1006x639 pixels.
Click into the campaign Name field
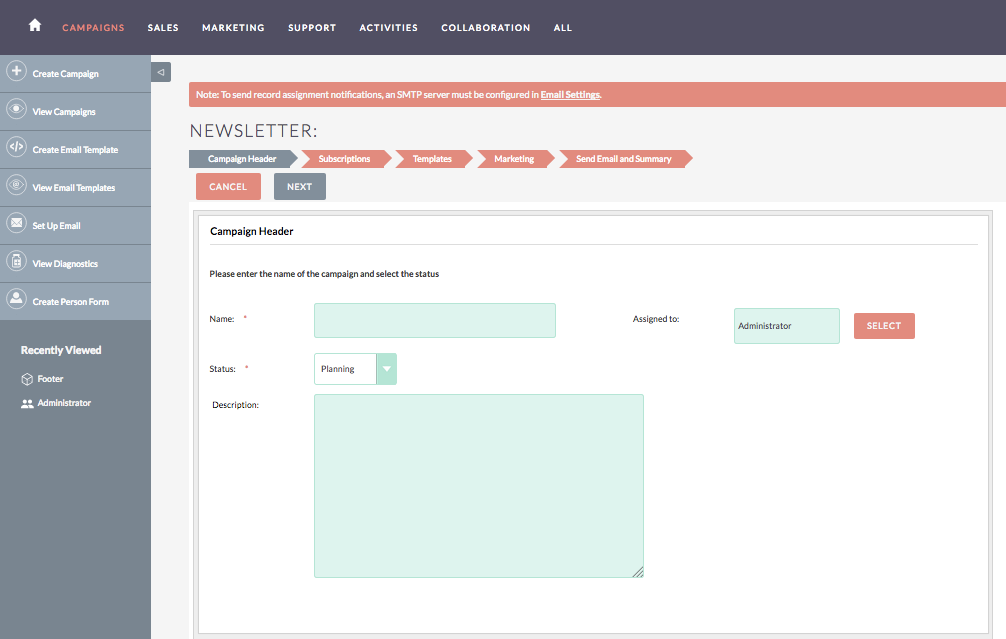pyautogui.click(x=434, y=320)
